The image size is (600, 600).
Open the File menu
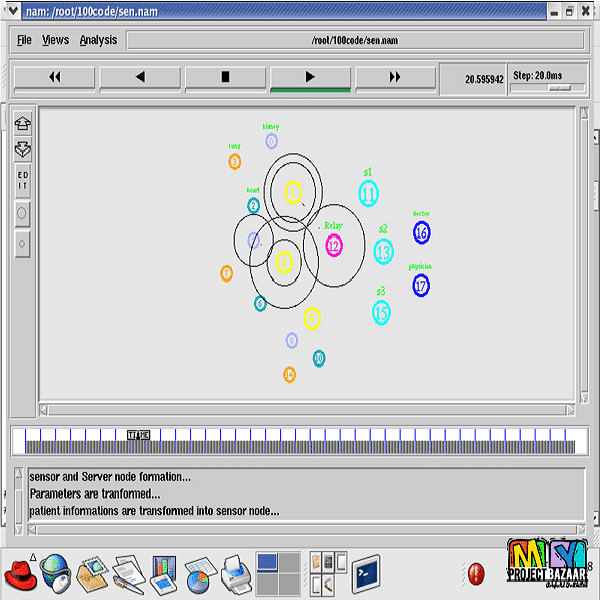point(24,40)
